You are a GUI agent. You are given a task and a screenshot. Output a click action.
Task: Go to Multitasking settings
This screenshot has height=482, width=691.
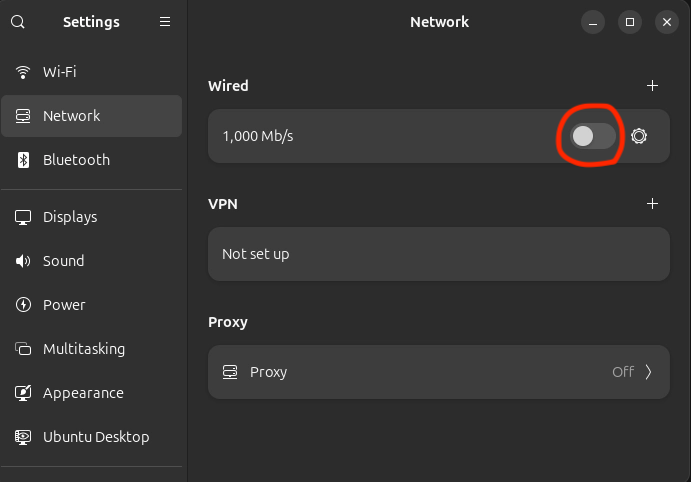click(92, 349)
